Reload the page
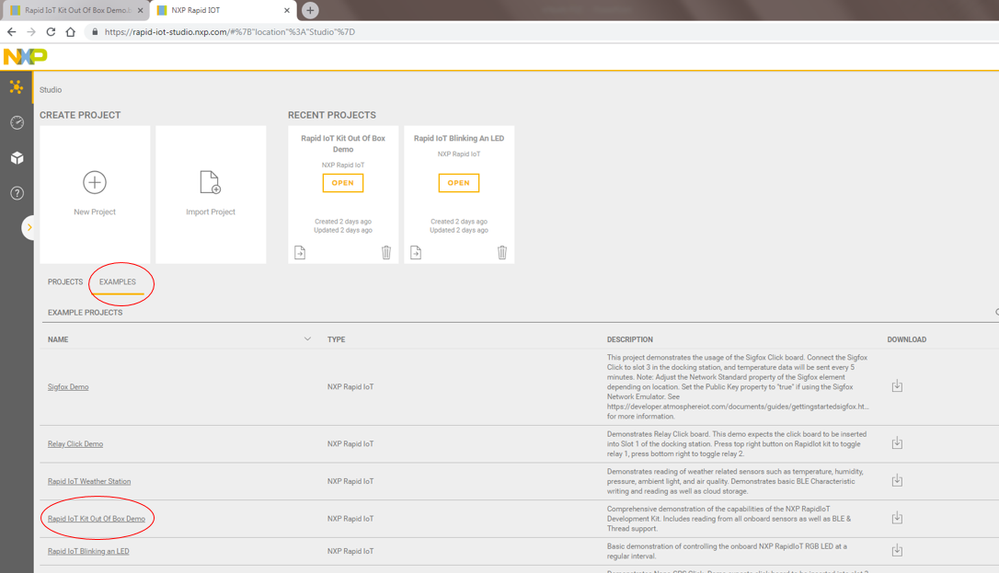999x573 pixels. click(x=51, y=32)
